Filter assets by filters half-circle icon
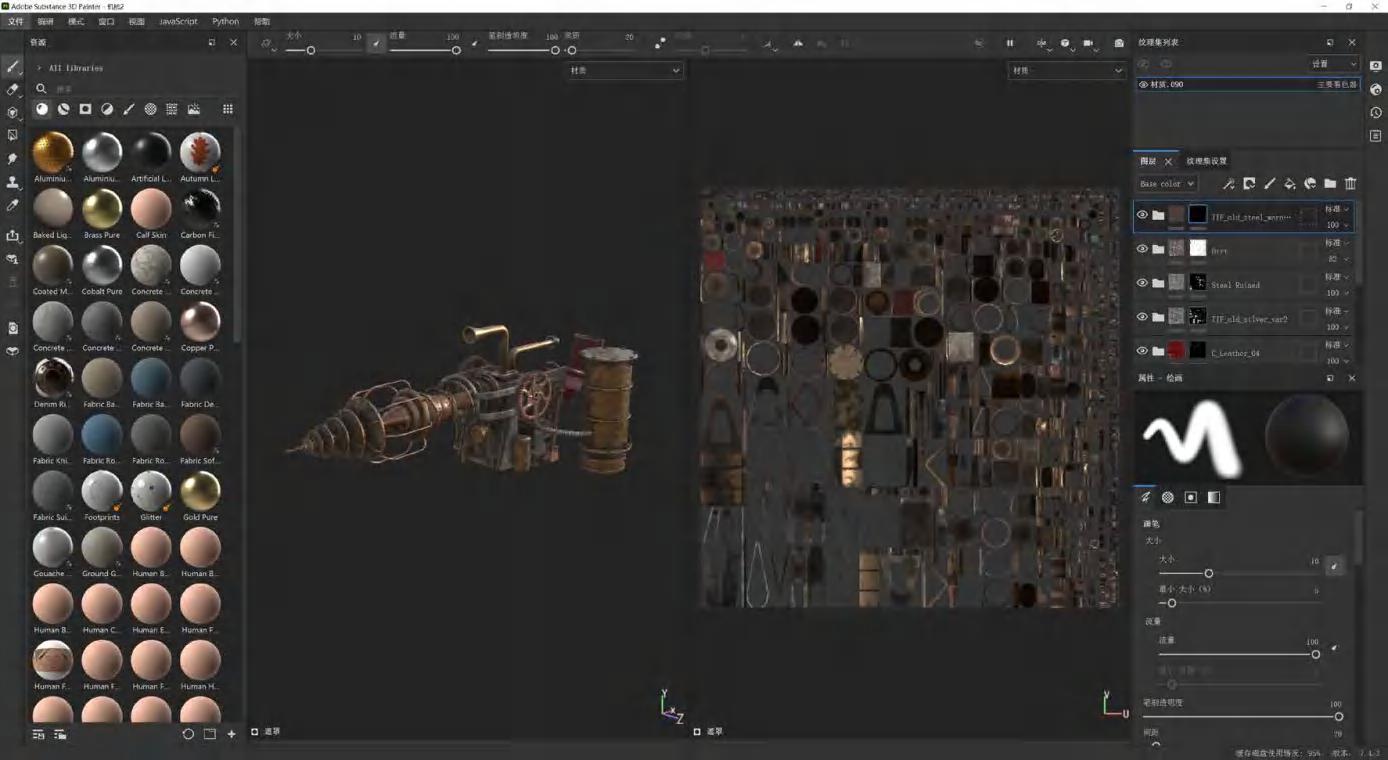The width and height of the screenshot is (1388, 760). point(107,109)
